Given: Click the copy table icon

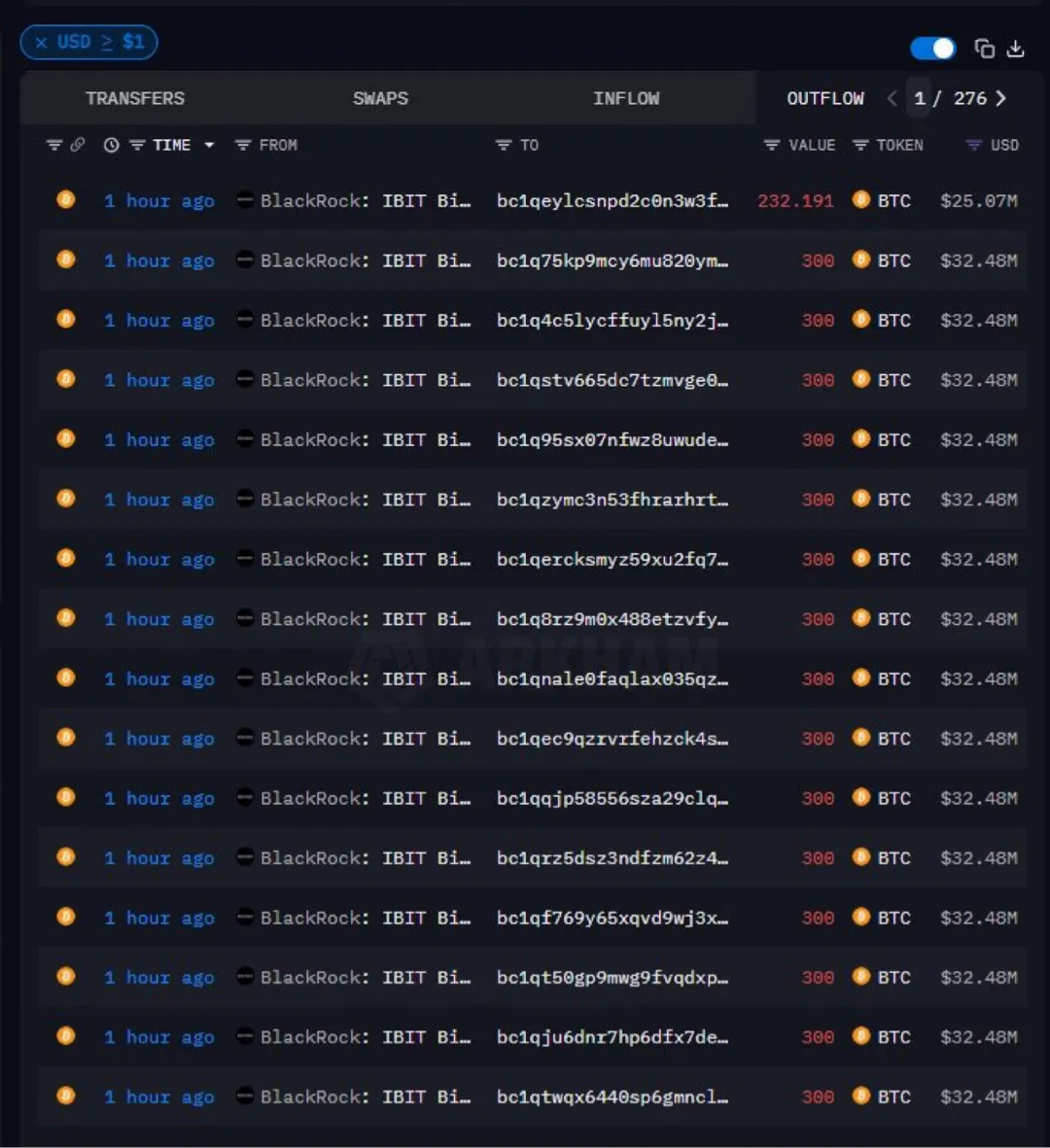Looking at the screenshot, I should [984, 49].
